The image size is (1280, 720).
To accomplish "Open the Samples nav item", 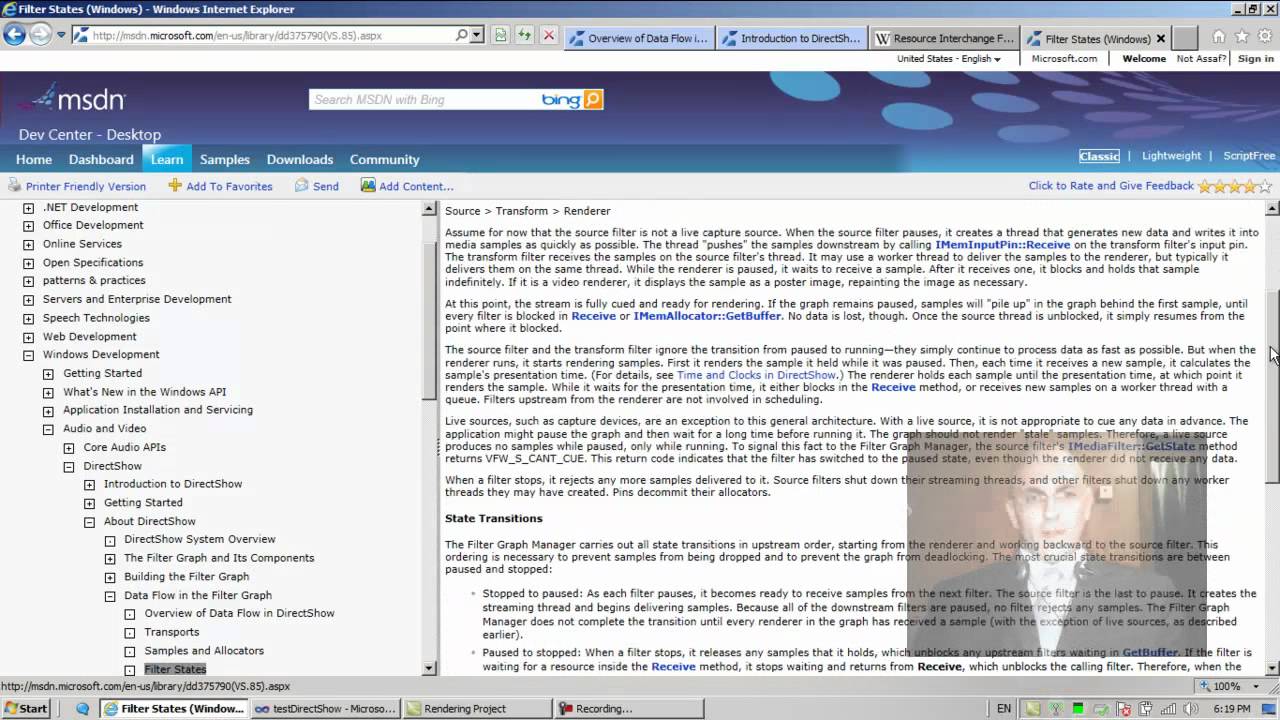I will tap(225, 159).
